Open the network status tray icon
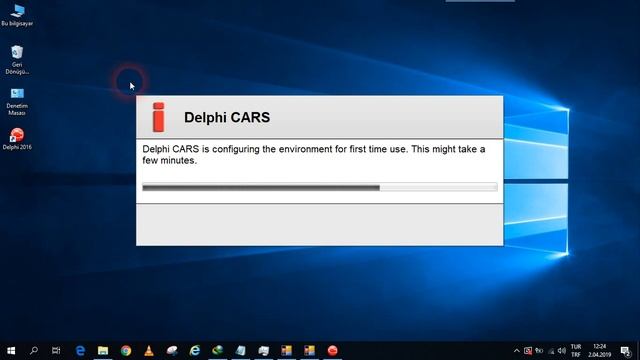 pyautogui.click(x=551, y=351)
